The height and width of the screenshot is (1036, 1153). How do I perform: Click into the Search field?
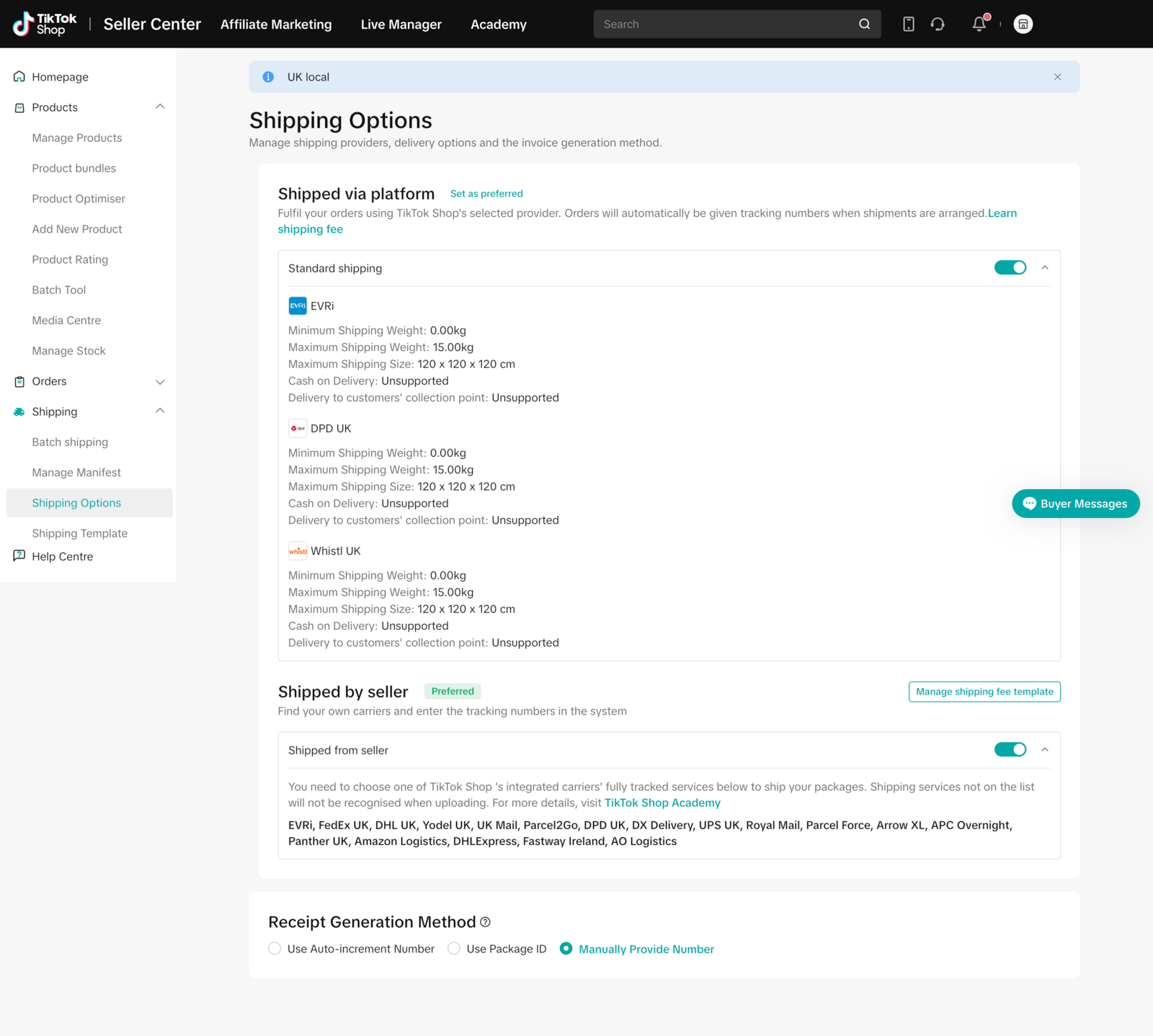[721, 24]
